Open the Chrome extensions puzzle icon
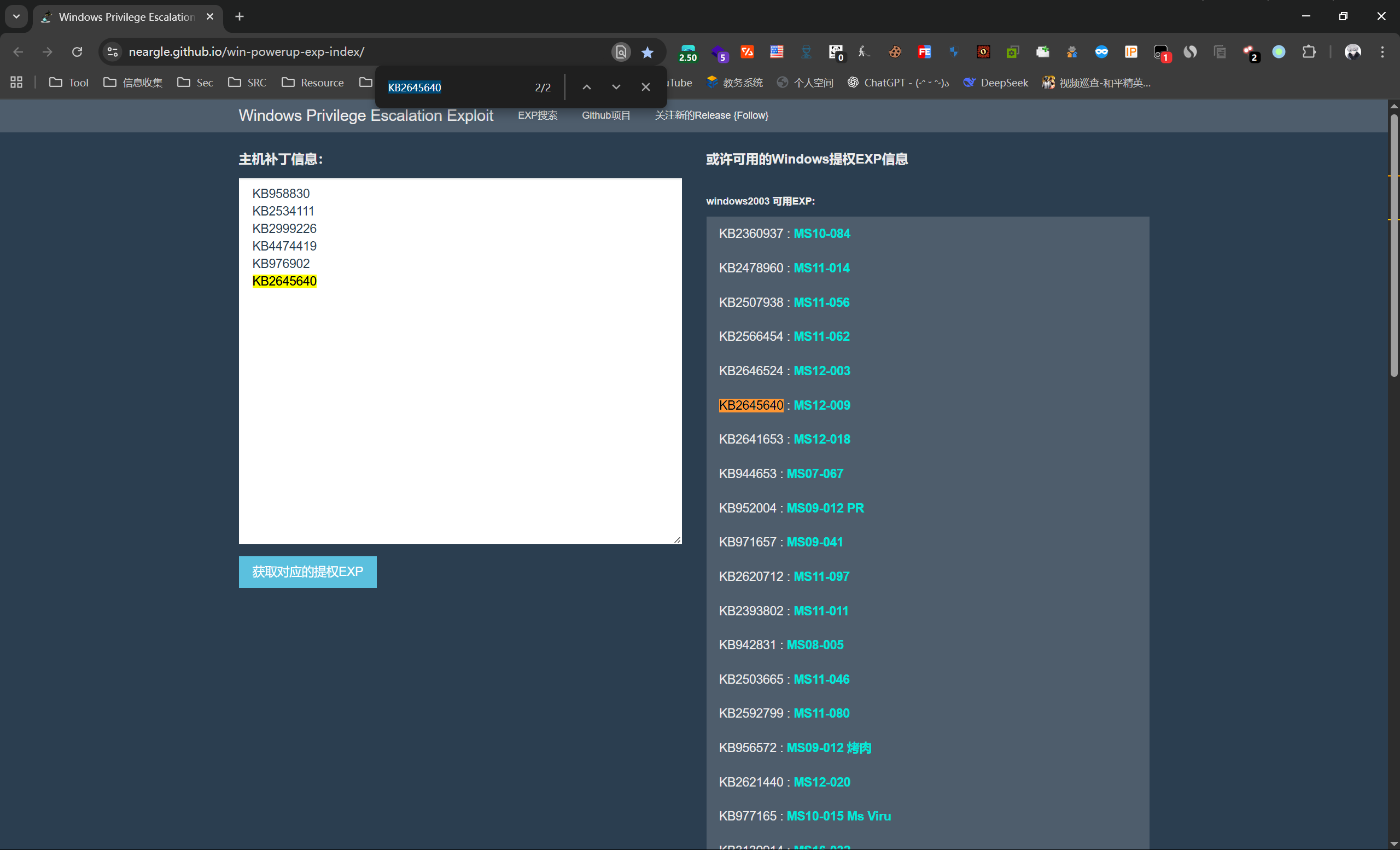Viewport: 1400px width, 850px height. coord(1309,52)
